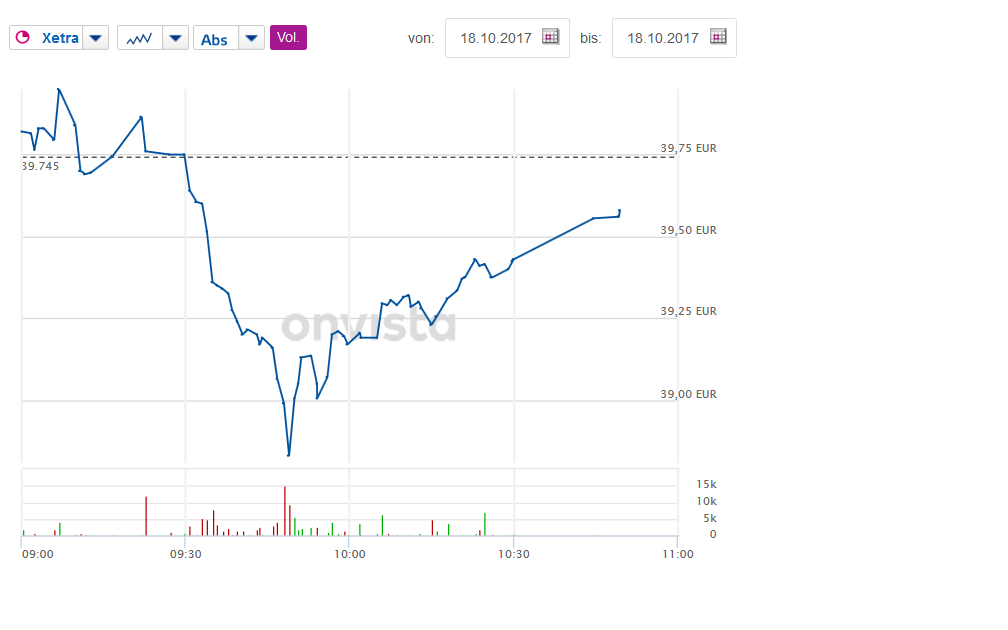
Task: Expand the chart type dropdown arrow
Action: coord(175,39)
